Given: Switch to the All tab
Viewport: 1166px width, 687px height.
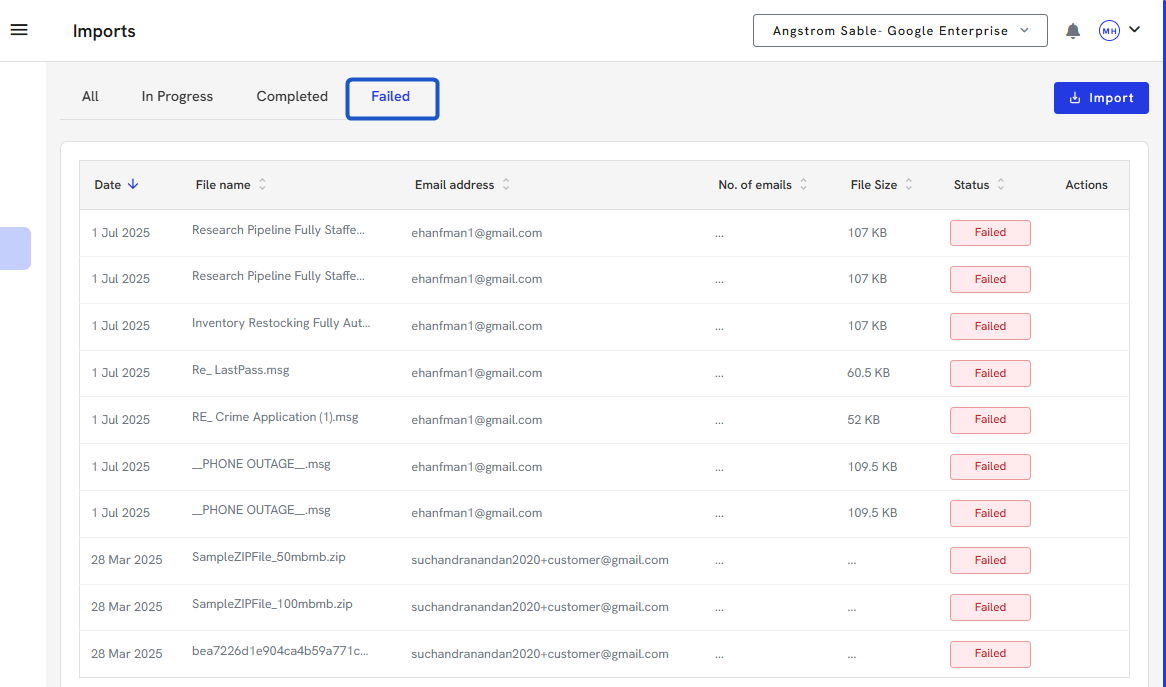Looking at the screenshot, I should click(90, 97).
